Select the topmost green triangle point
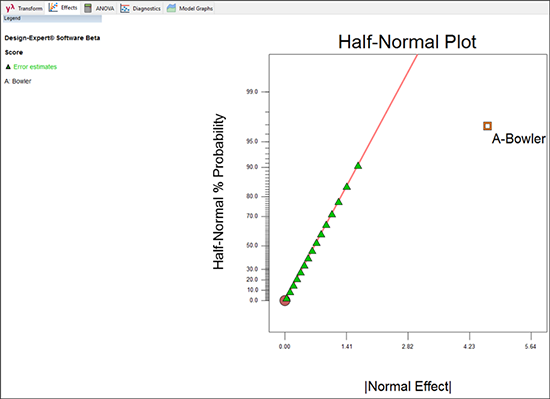Image resolution: width=550 pixels, height=399 pixels. click(358, 165)
